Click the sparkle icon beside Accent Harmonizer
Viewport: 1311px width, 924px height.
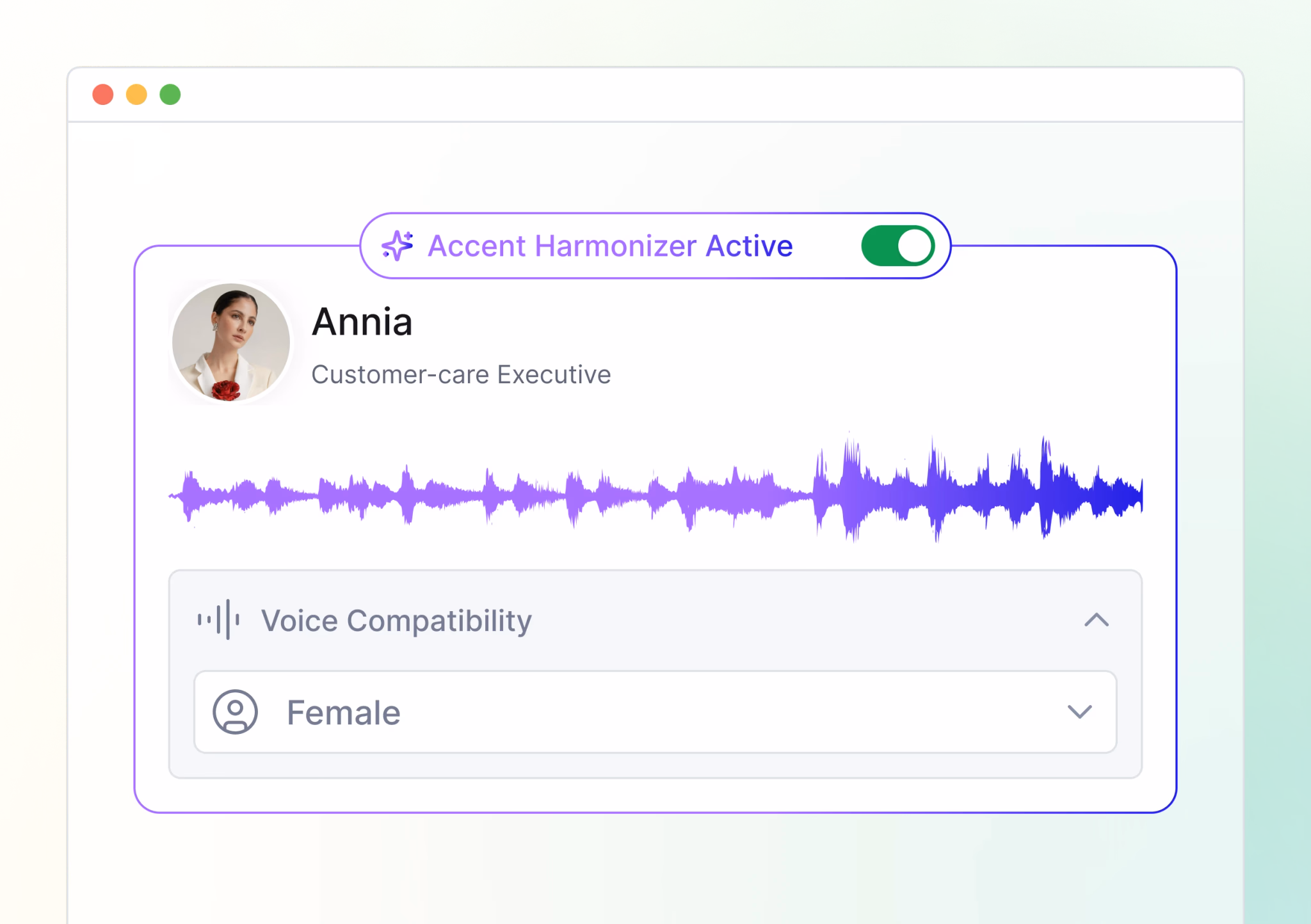pos(397,245)
